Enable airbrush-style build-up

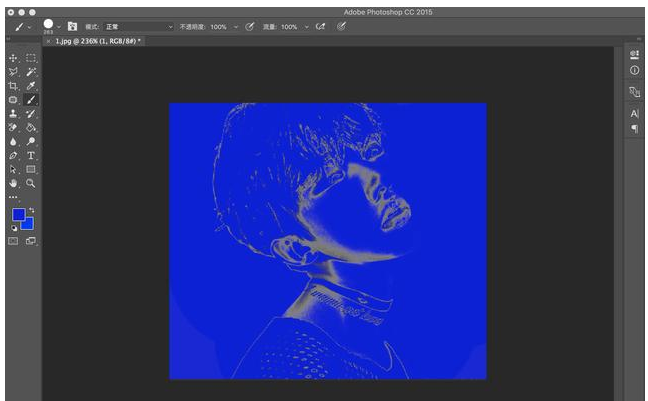(320, 27)
